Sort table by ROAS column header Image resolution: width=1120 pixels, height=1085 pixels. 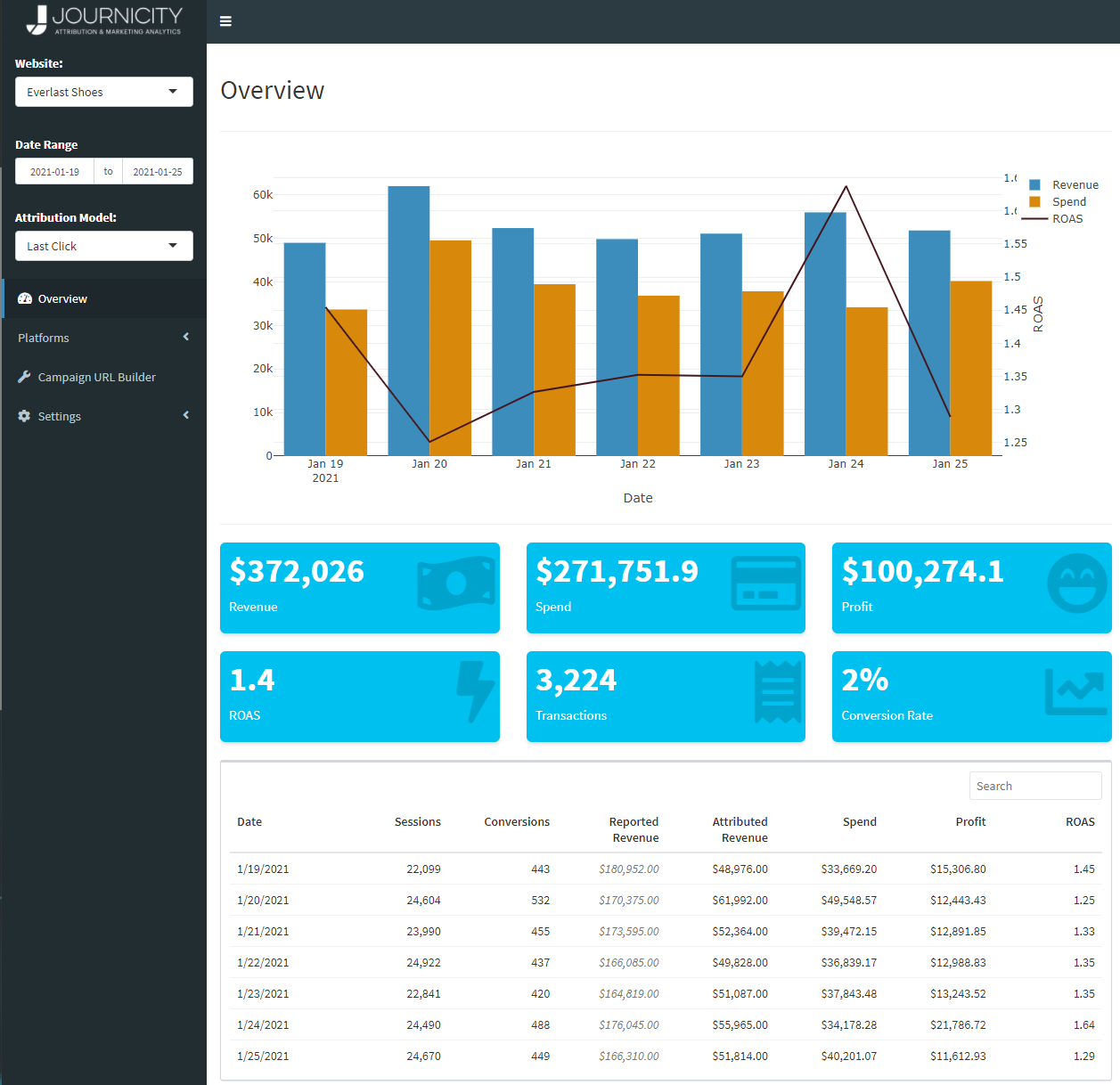coord(1080,822)
